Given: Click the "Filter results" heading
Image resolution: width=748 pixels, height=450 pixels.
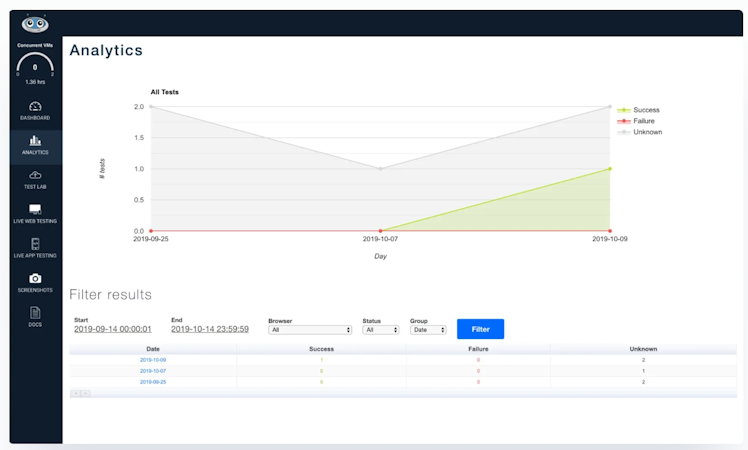Looking at the screenshot, I should [x=110, y=294].
